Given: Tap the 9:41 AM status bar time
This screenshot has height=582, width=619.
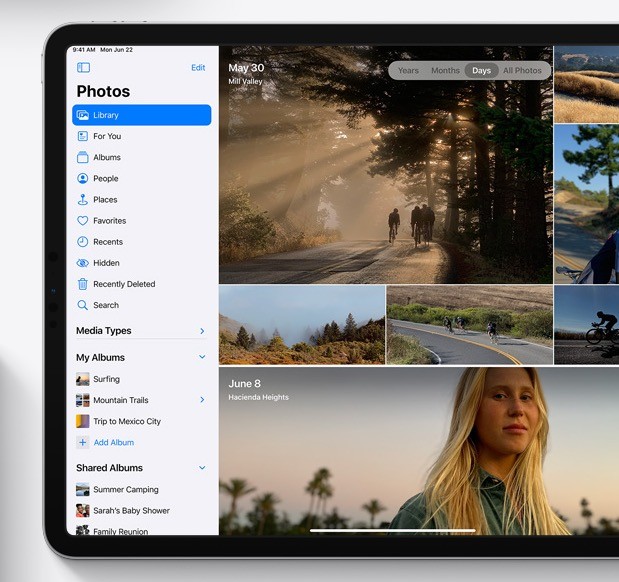Looking at the screenshot, I should 84,50.
